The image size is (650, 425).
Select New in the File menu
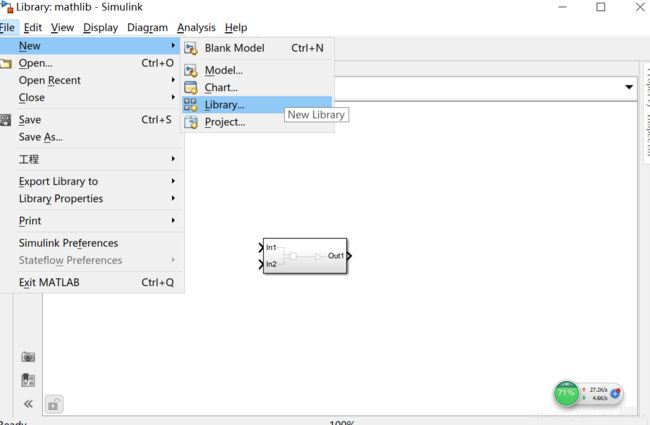[90, 46]
